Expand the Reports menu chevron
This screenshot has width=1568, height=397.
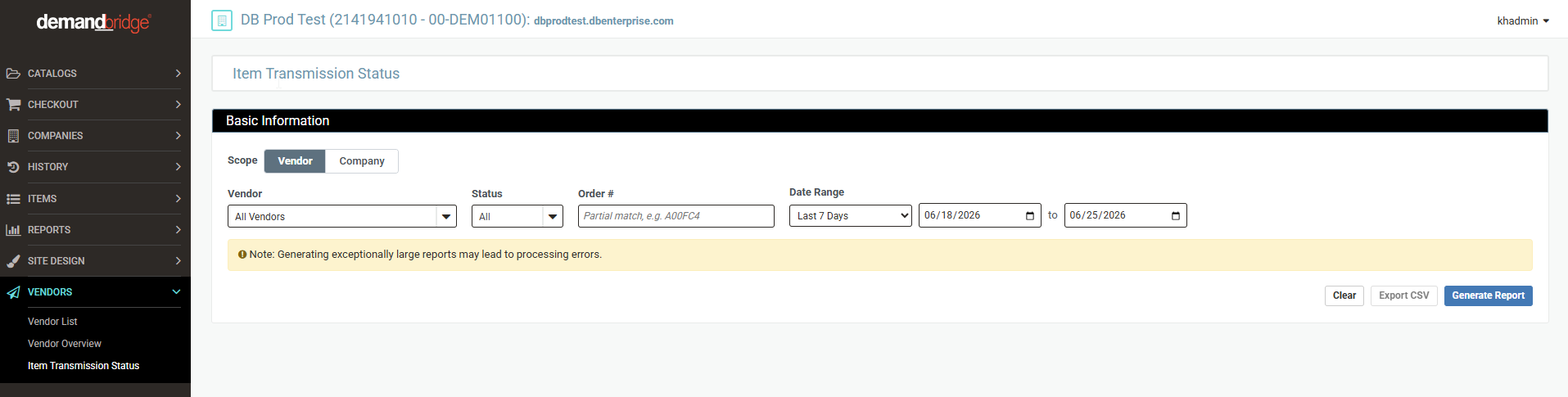pos(178,230)
